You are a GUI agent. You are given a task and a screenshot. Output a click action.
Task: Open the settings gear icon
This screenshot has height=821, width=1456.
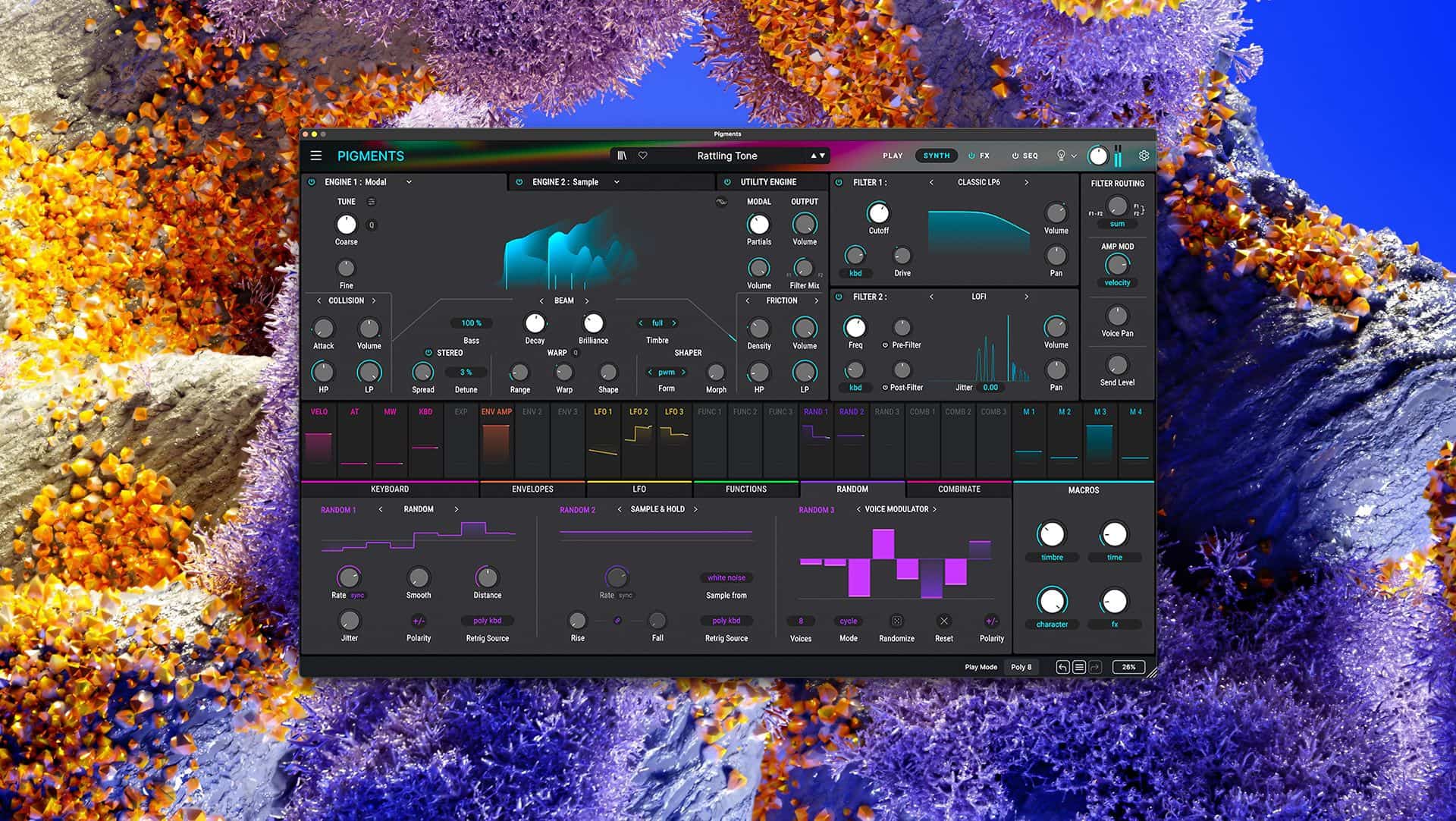click(1144, 156)
